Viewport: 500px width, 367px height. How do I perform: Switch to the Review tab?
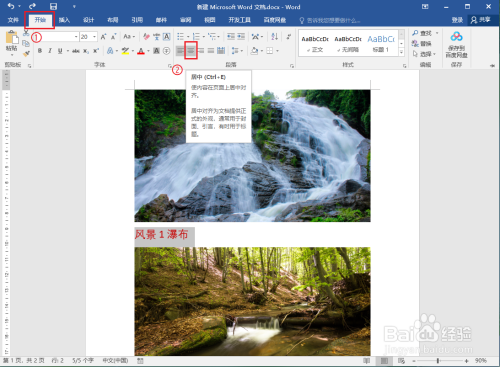click(x=185, y=20)
